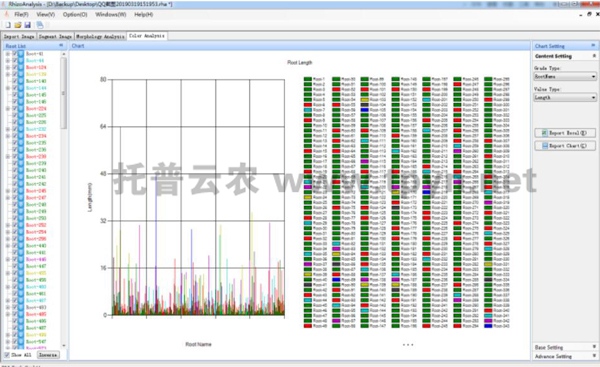Open the Option(O) menu
Viewport: 600px width, 367px height.
point(75,14)
